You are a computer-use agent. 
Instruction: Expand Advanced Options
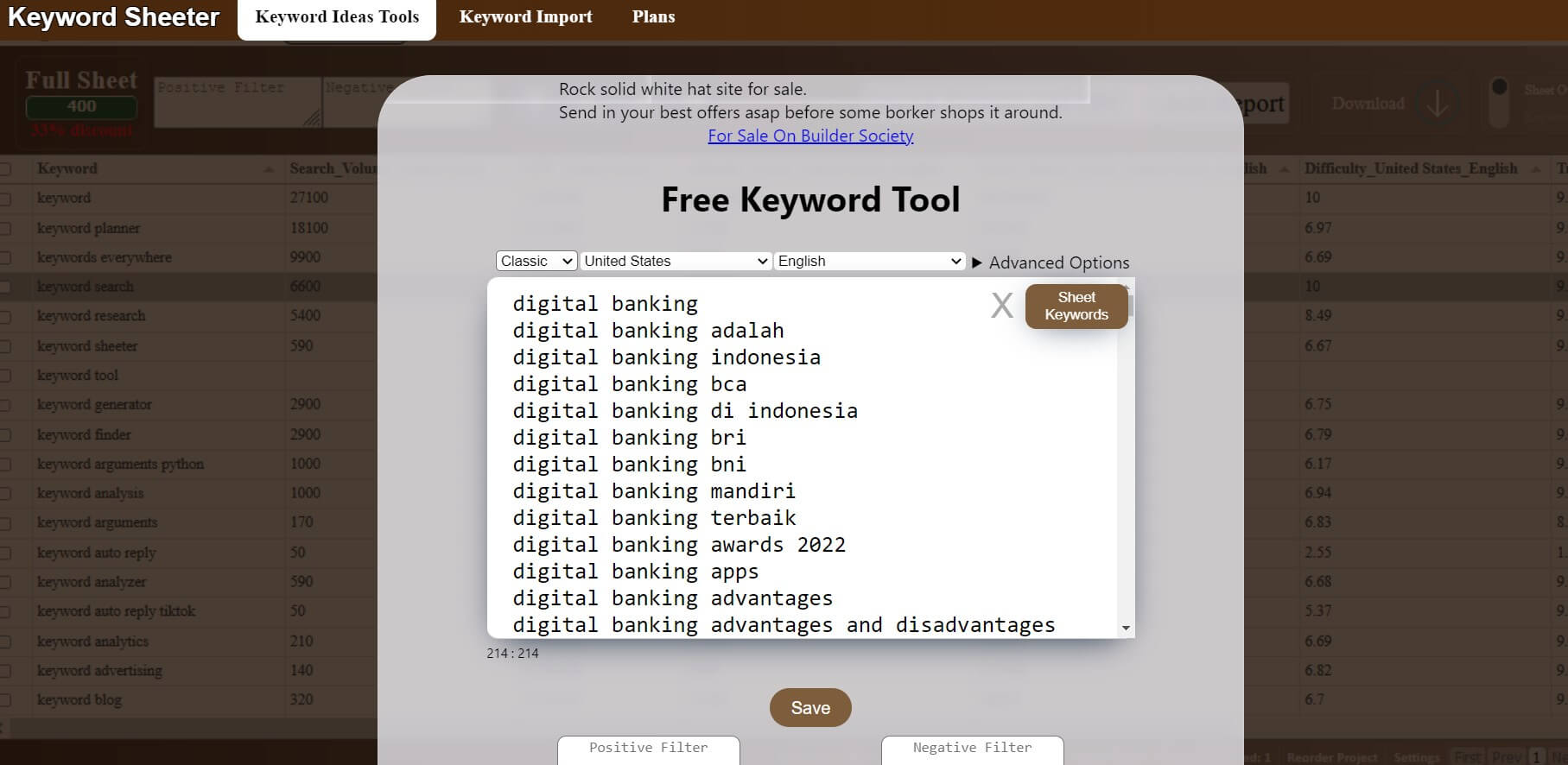pos(1051,262)
